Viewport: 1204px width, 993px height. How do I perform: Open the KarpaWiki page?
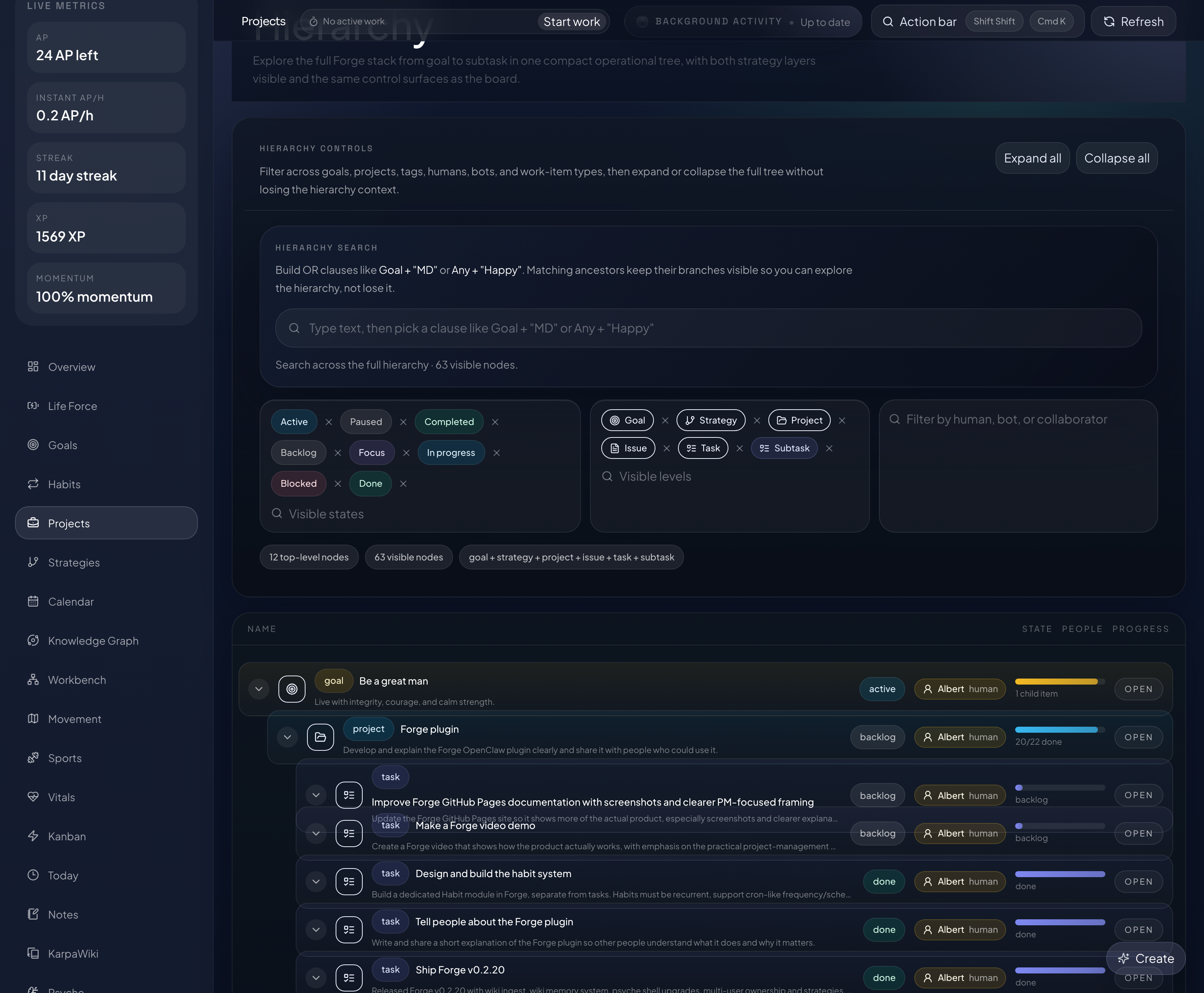click(x=73, y=953)
